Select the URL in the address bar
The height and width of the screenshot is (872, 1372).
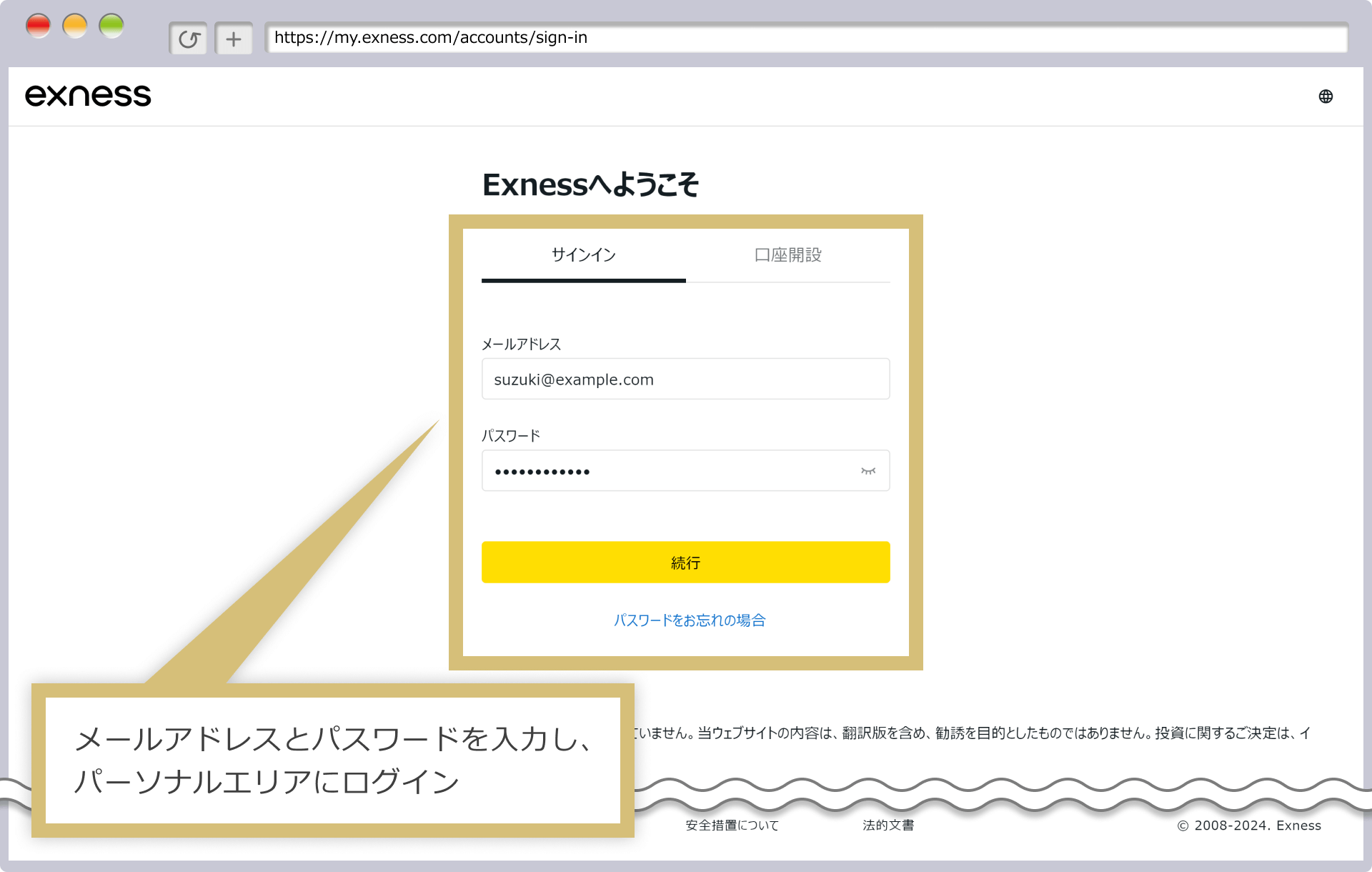pyautogui.click(x=432, y=38)
